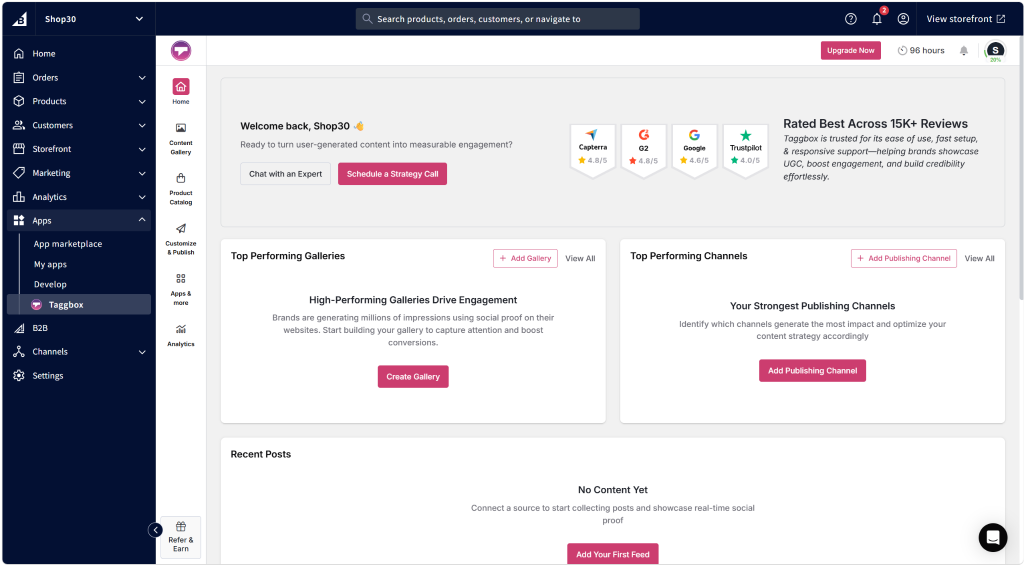Click the Taggbox notification bell icon

click(x=963, y=50)
